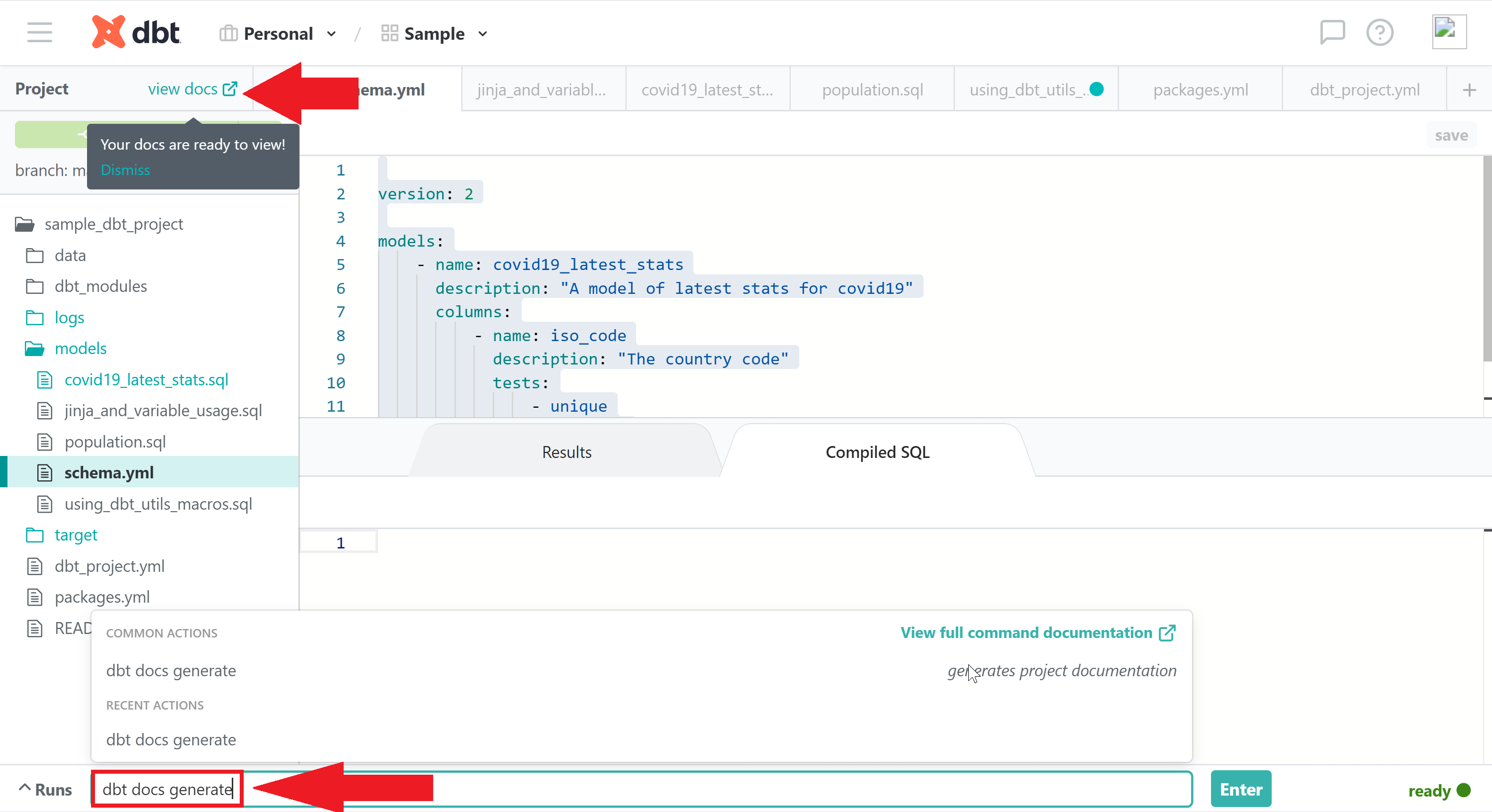Image resolution: width=1492 pixels, height=812 pixels.
Task: Expand the Personal account dropdown
Action: [x=278, y=34]
